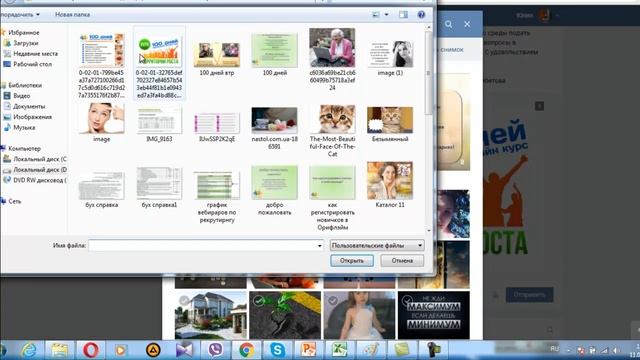640x360 pixels.
Task: Select the file named image
Action: pos(101,122)
